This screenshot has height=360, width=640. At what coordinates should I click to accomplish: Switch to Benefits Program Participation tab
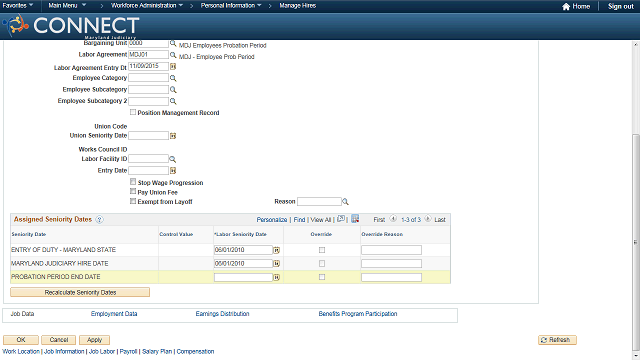(358, 314)
